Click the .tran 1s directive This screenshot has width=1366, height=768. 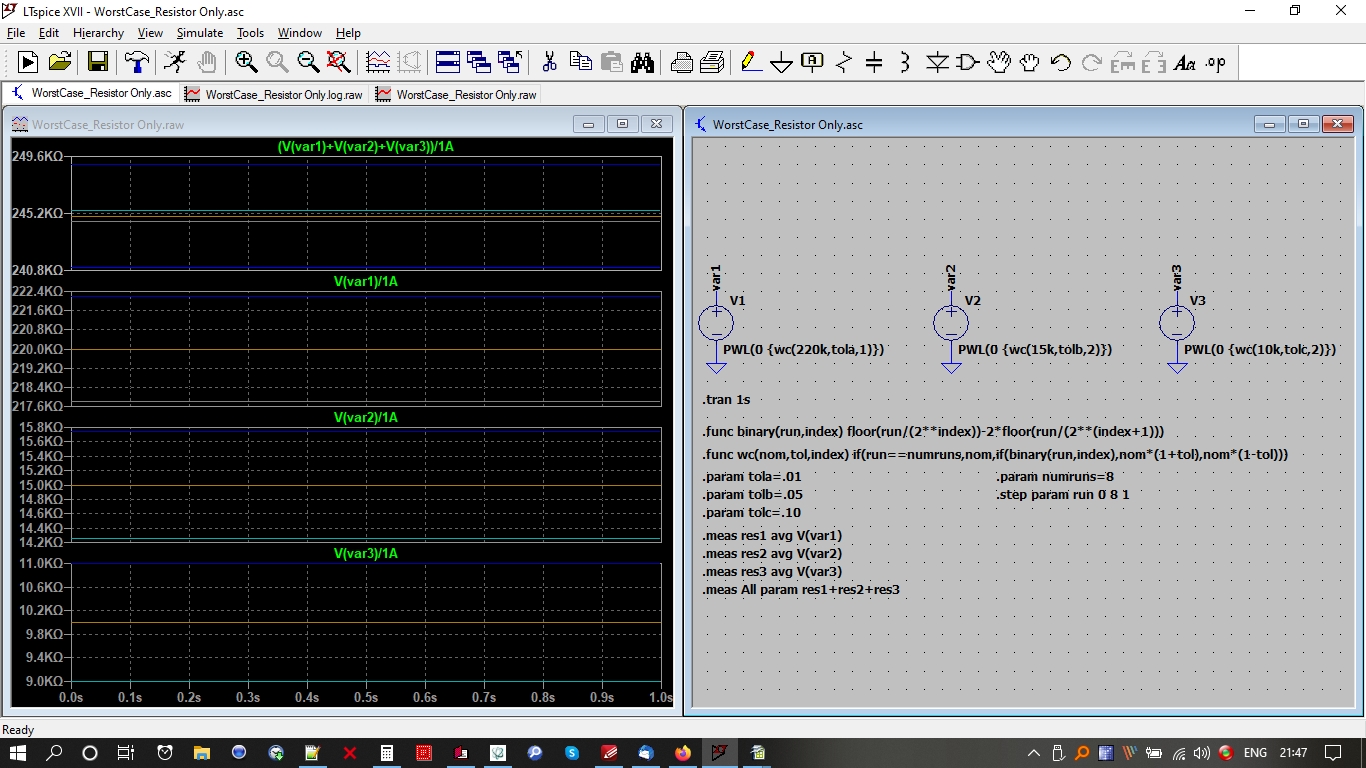click(x=727, y=400)
